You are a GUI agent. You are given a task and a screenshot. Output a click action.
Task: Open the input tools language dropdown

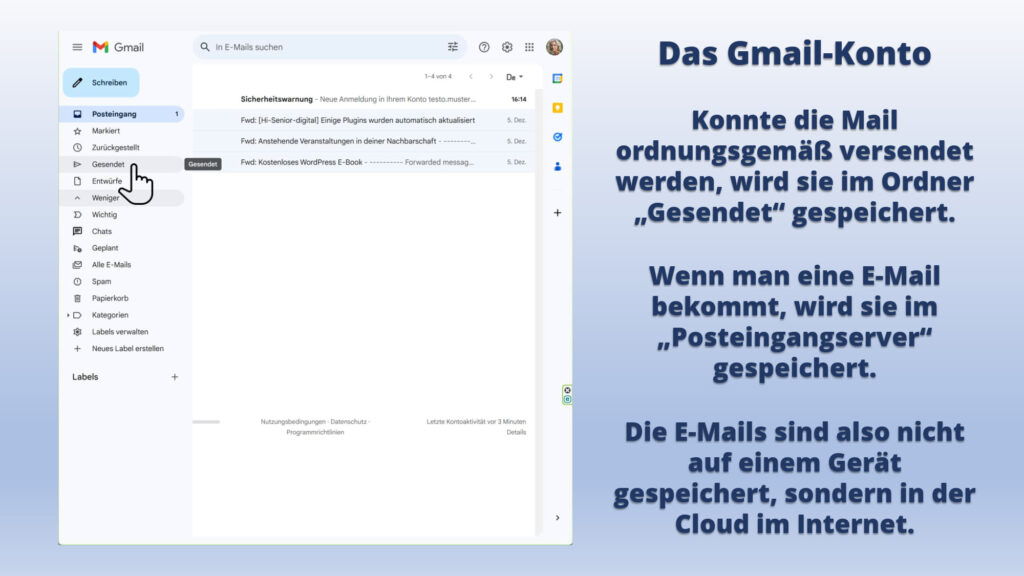[x=514, y=77]
